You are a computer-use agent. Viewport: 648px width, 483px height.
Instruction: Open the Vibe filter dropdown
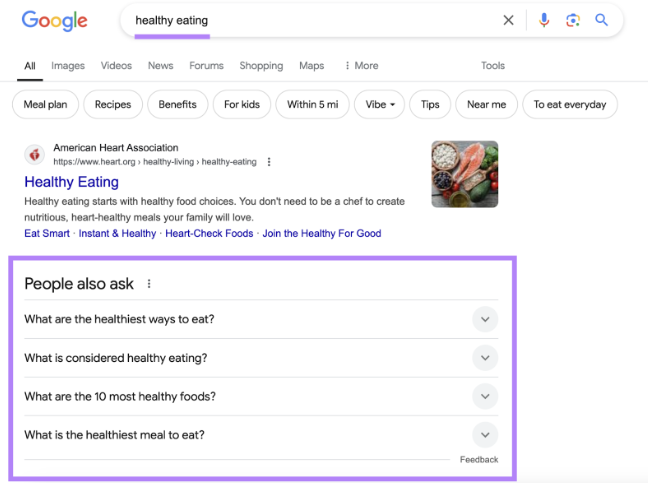click(x=379, y=105)
